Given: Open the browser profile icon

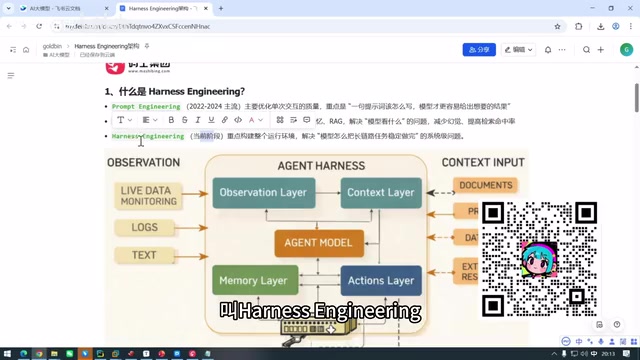Looking at the screenshot, I should [x=616, y=27].
